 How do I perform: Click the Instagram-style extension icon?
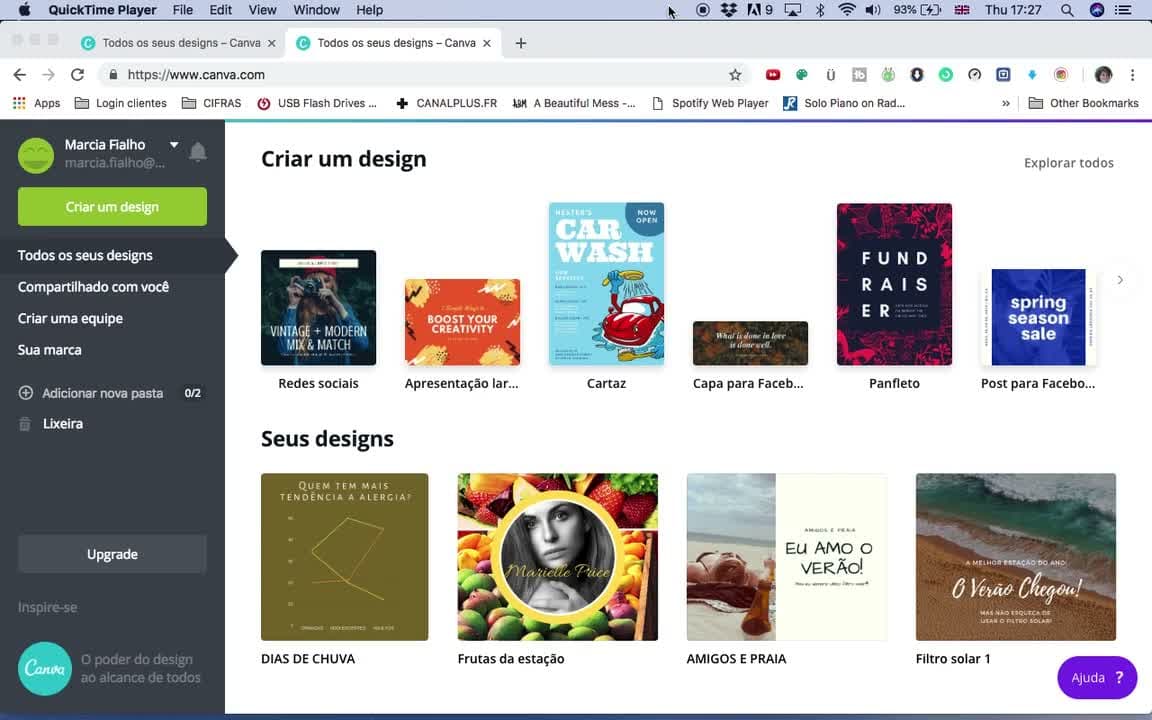[1061, 75]
